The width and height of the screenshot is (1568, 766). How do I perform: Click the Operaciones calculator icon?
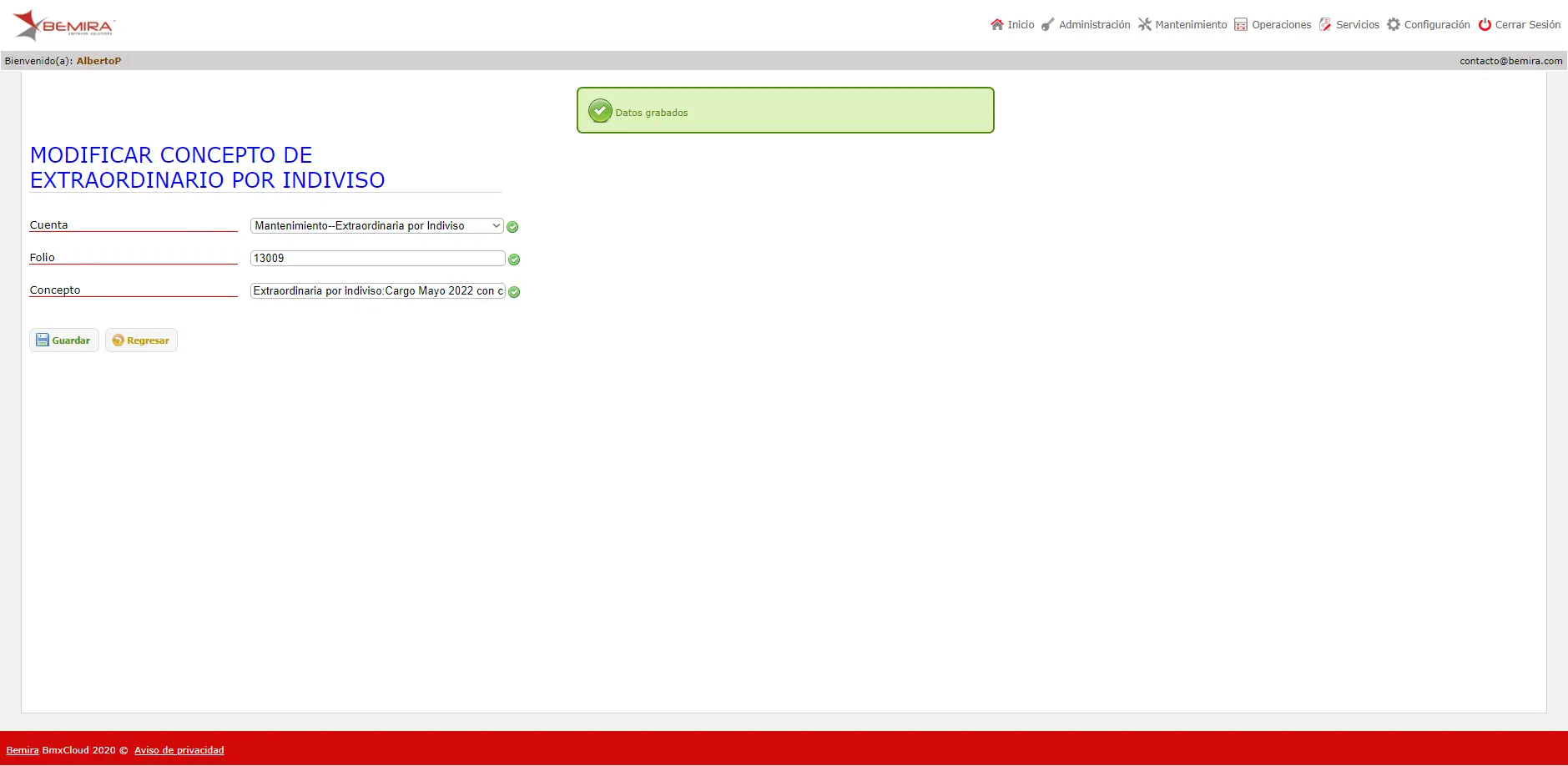point(1241,24)
